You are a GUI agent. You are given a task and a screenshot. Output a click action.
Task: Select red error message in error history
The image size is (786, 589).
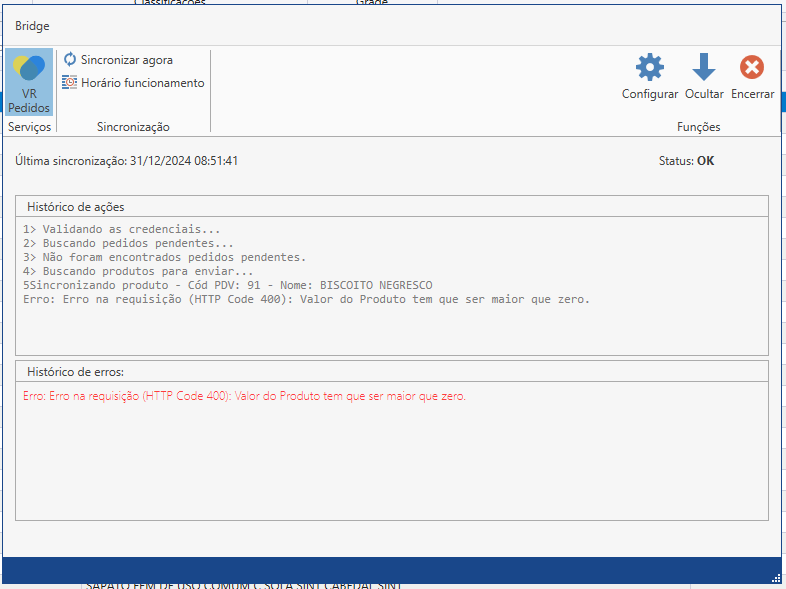click(x=244, y=396)
